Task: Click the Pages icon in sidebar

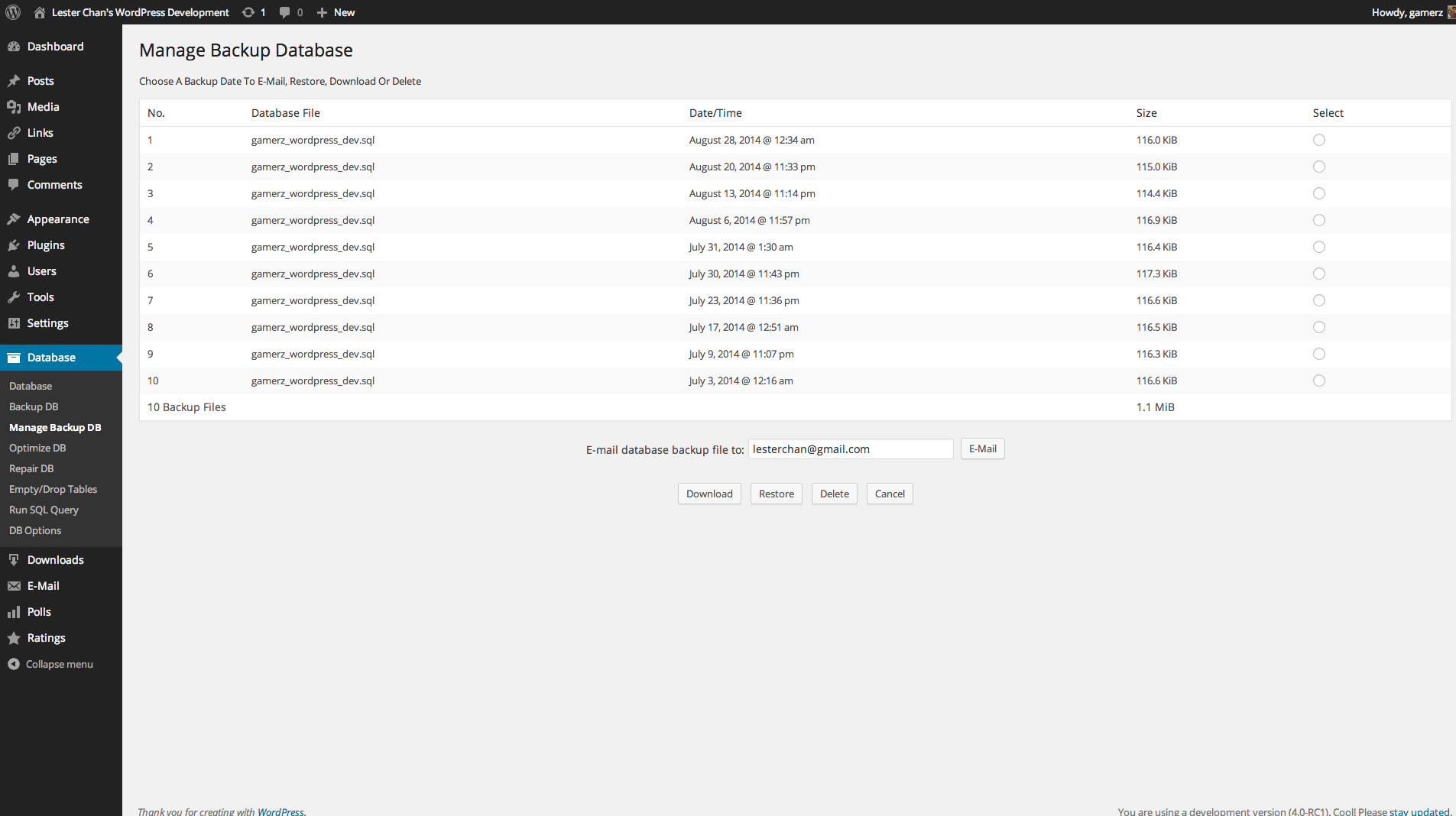Action: click(14, 159)
